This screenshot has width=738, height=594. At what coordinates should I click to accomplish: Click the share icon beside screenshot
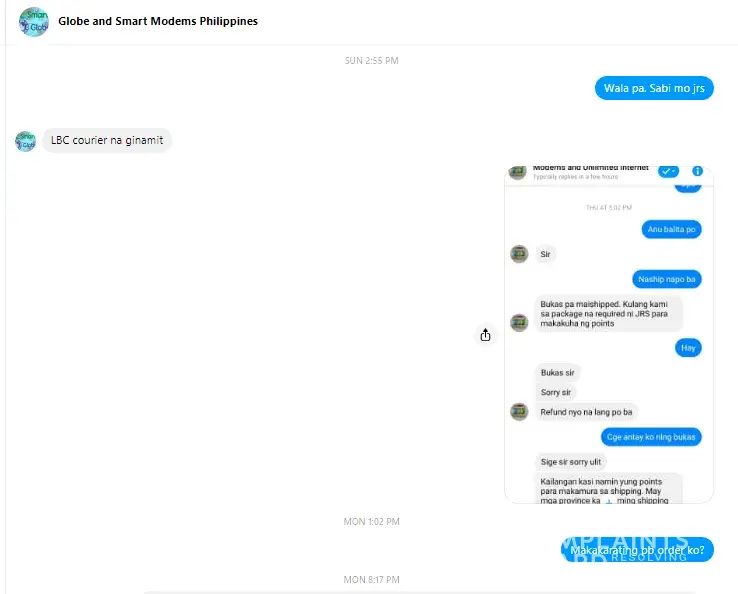[485, 335]
